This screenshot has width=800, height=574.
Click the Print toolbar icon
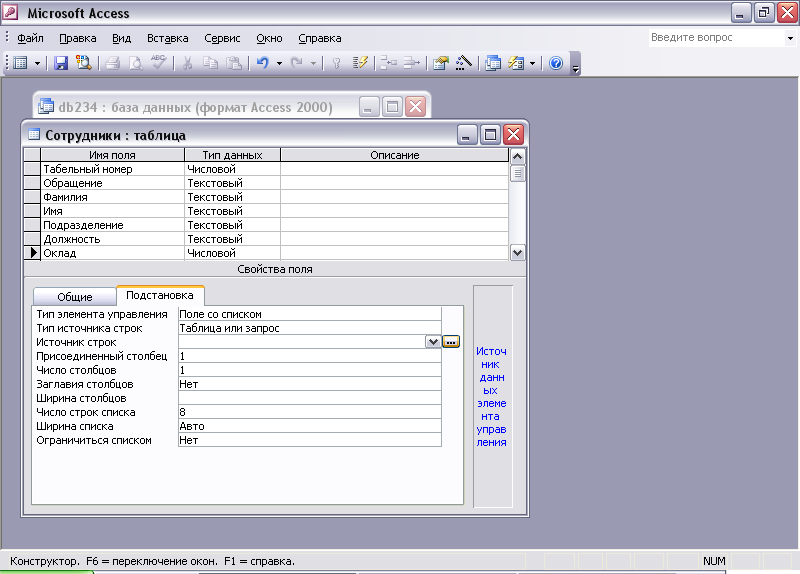[x=113, y=63]
